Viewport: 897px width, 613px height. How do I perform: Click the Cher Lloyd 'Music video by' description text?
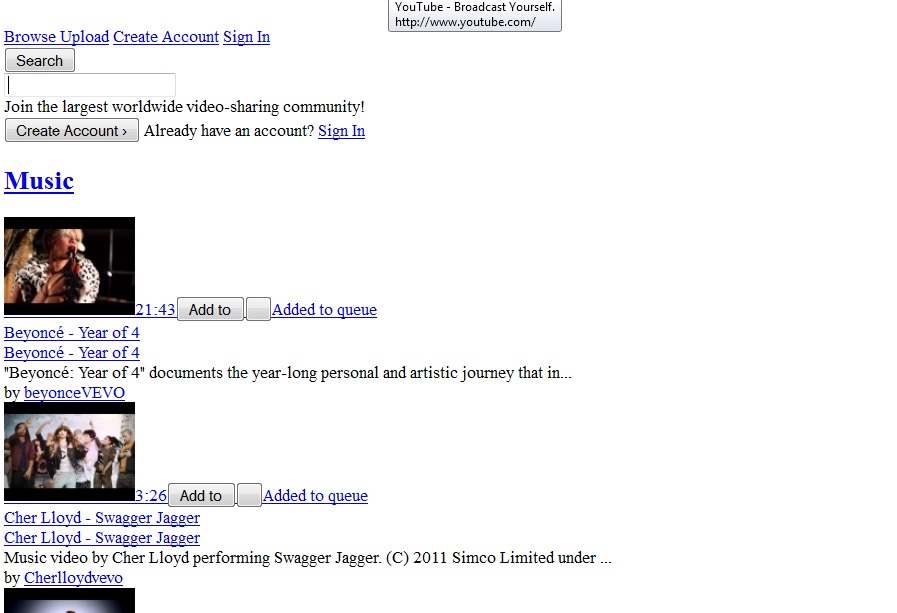click(308, 558)
